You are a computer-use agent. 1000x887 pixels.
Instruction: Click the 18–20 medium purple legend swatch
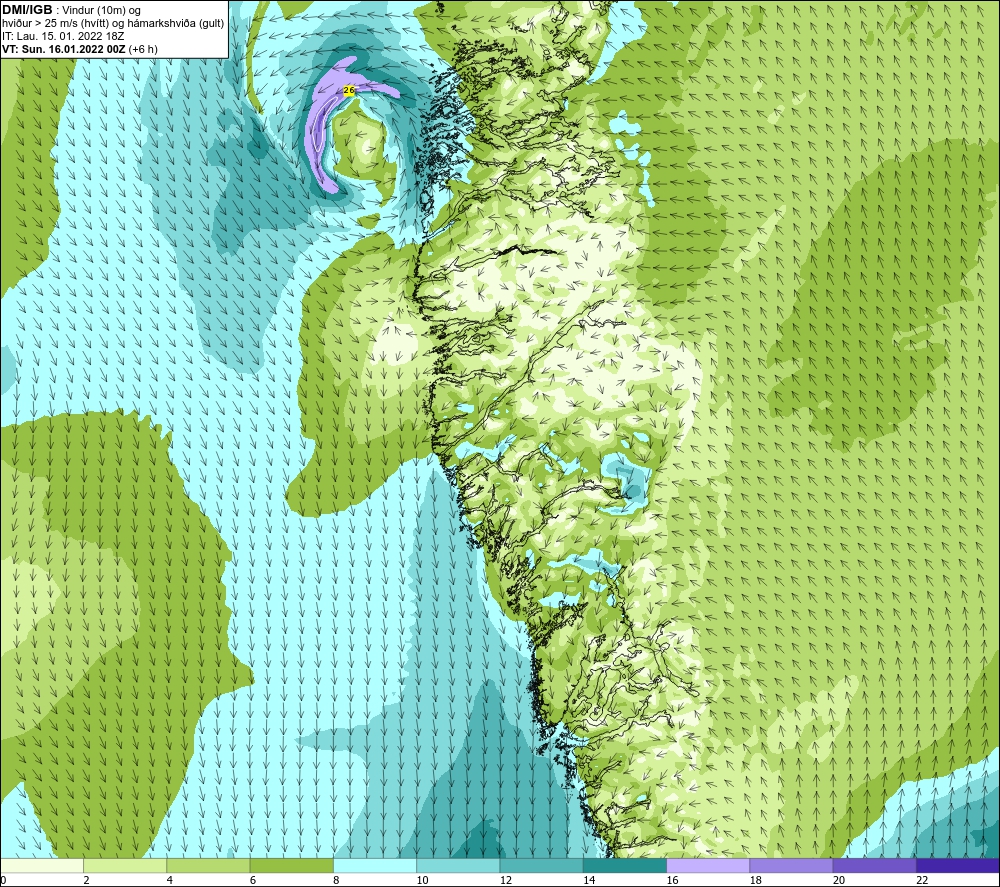tap(791, 865)
